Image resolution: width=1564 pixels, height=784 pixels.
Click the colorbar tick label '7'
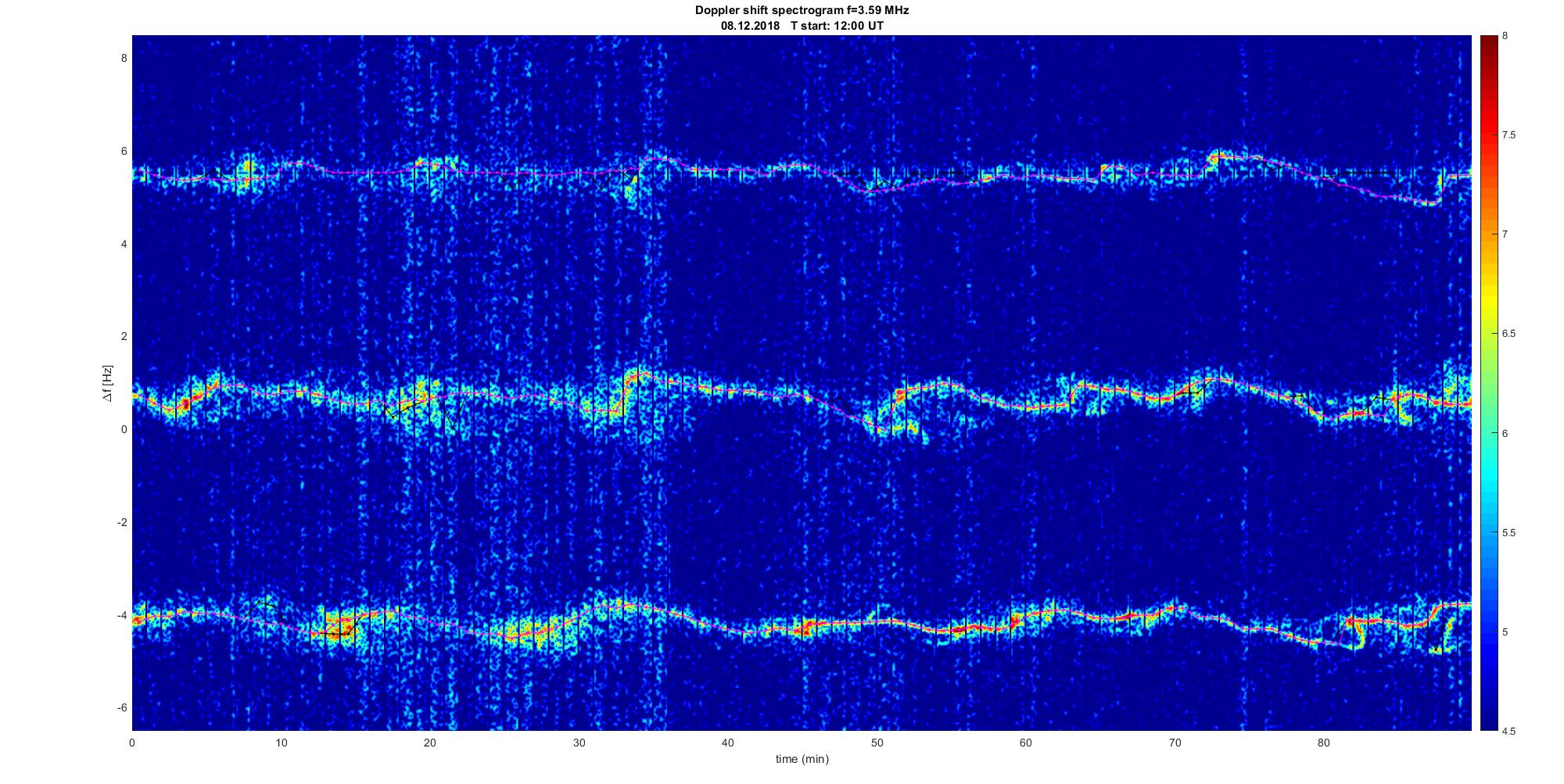pyautogui.click(x=1505, y=234)
